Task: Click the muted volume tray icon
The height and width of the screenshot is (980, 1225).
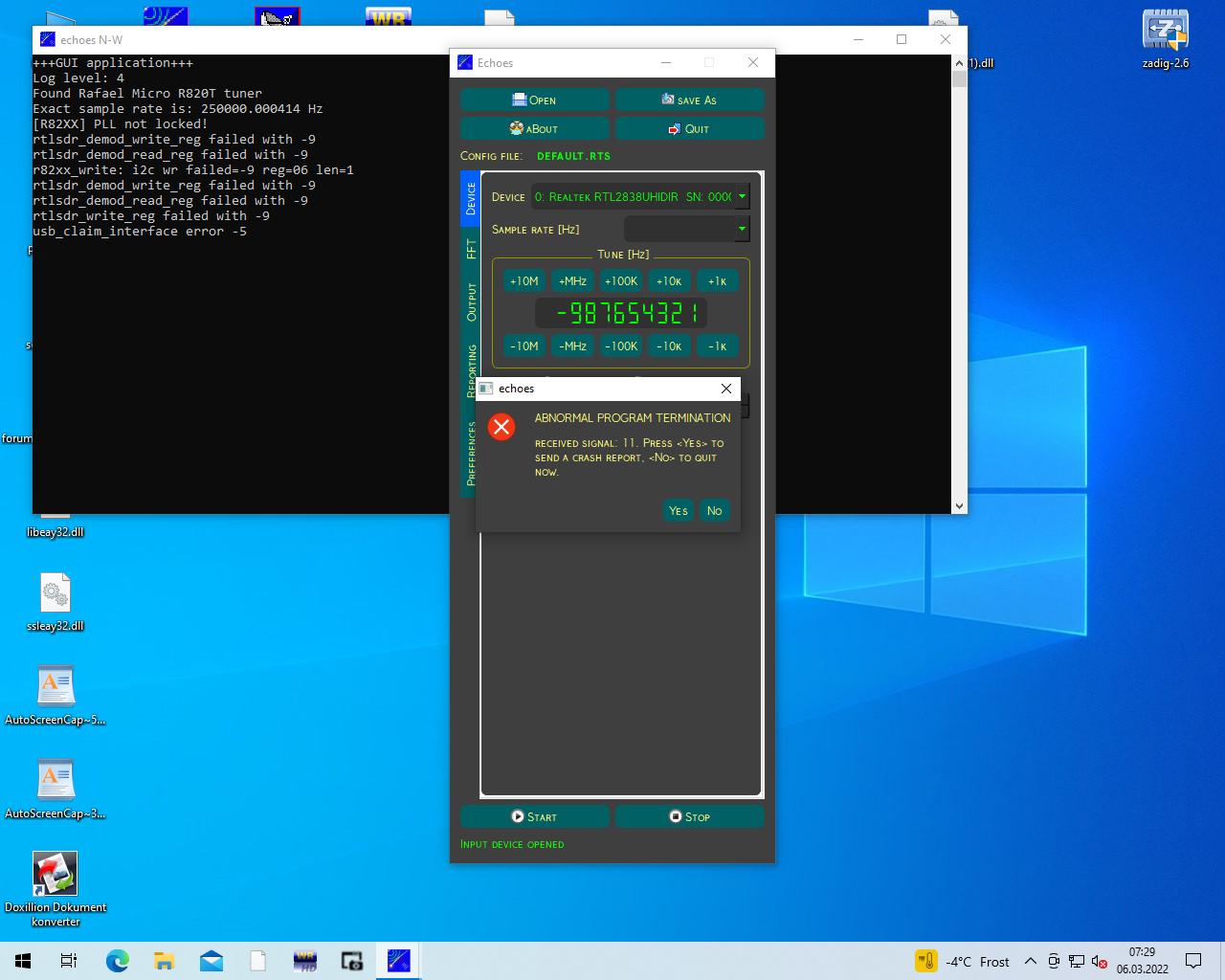Action: (1100, 961)
